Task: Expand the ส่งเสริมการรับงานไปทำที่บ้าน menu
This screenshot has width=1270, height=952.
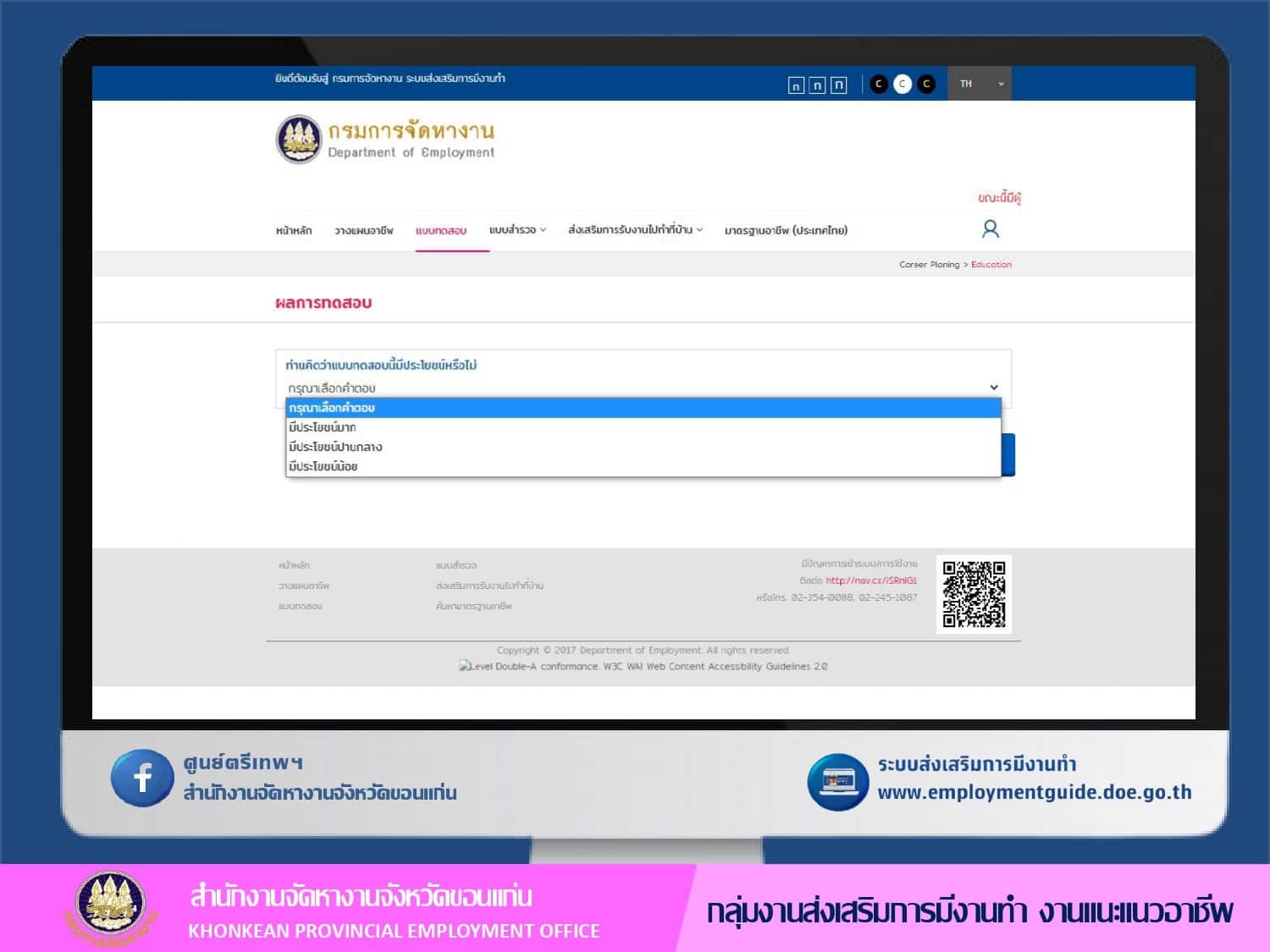Action: pyautogui.click(x=635, y=230)
